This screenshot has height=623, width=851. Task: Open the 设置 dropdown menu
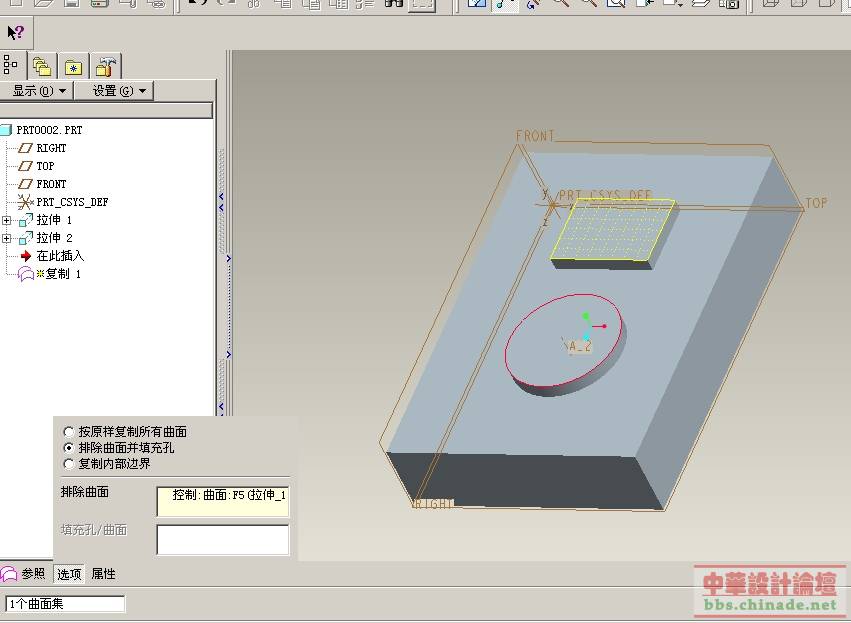114,91
